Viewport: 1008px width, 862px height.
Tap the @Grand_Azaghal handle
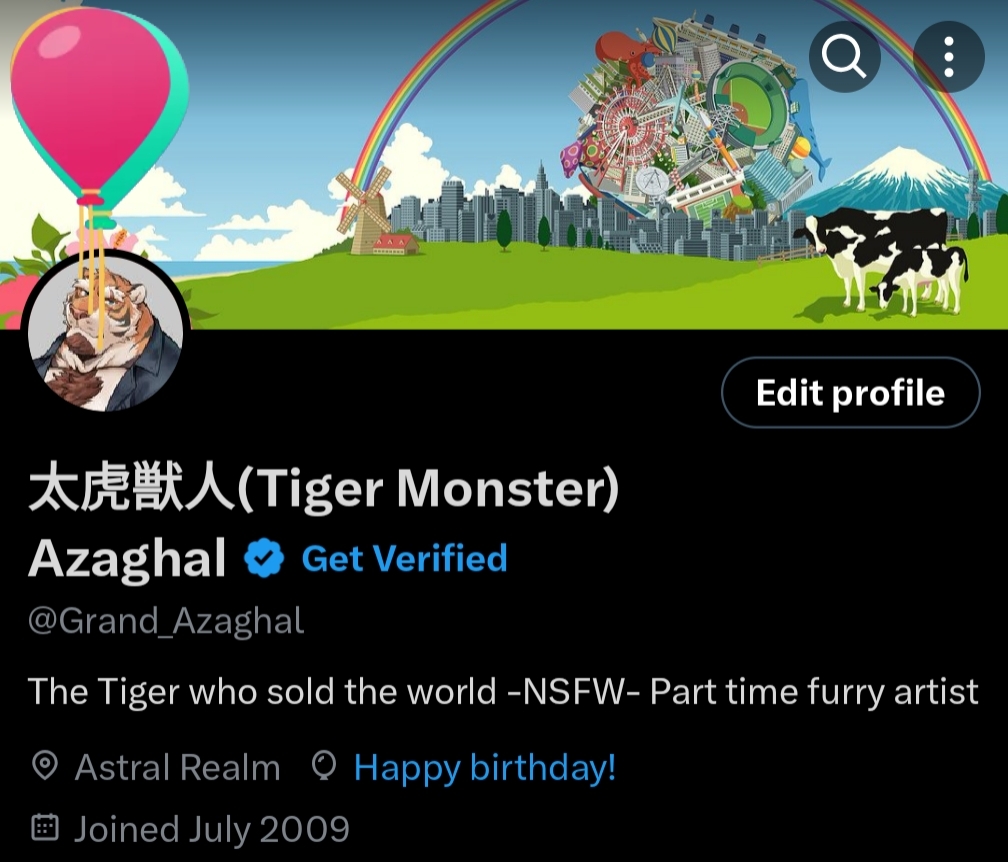click(166, 621)
